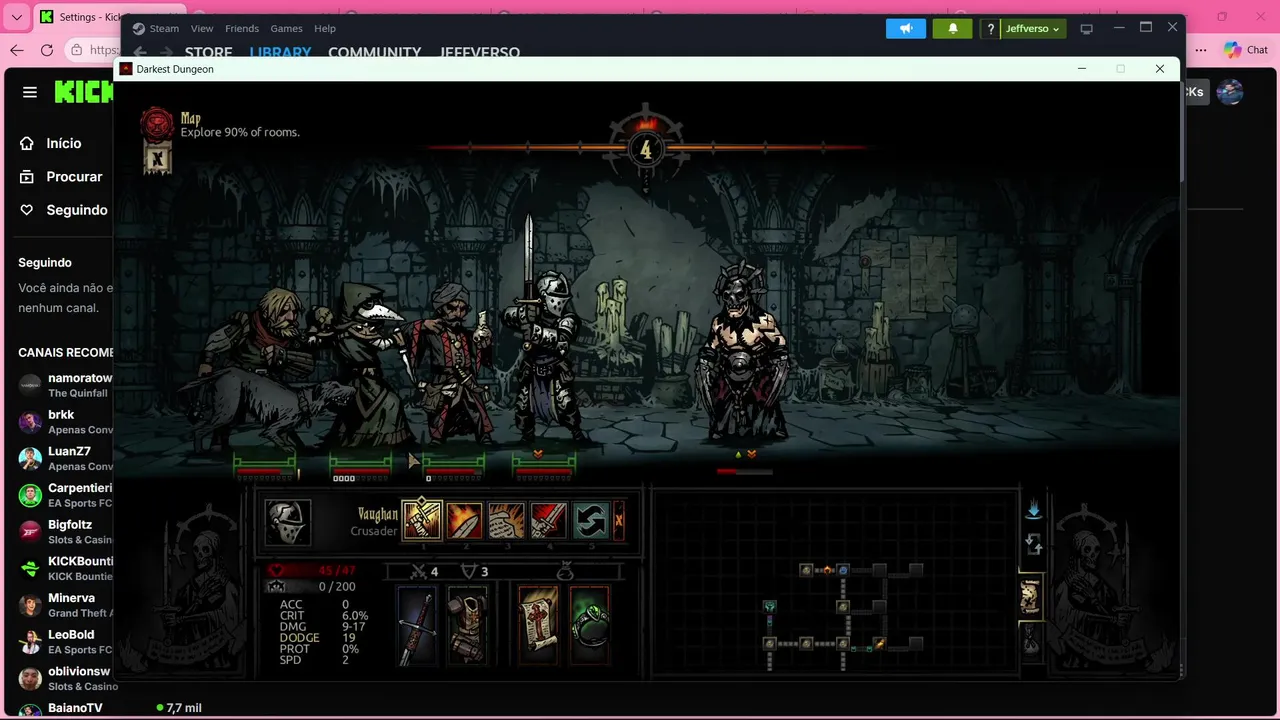Click the pass-turn X icon beside skills
1280x720 pixels.
(619, 521)
